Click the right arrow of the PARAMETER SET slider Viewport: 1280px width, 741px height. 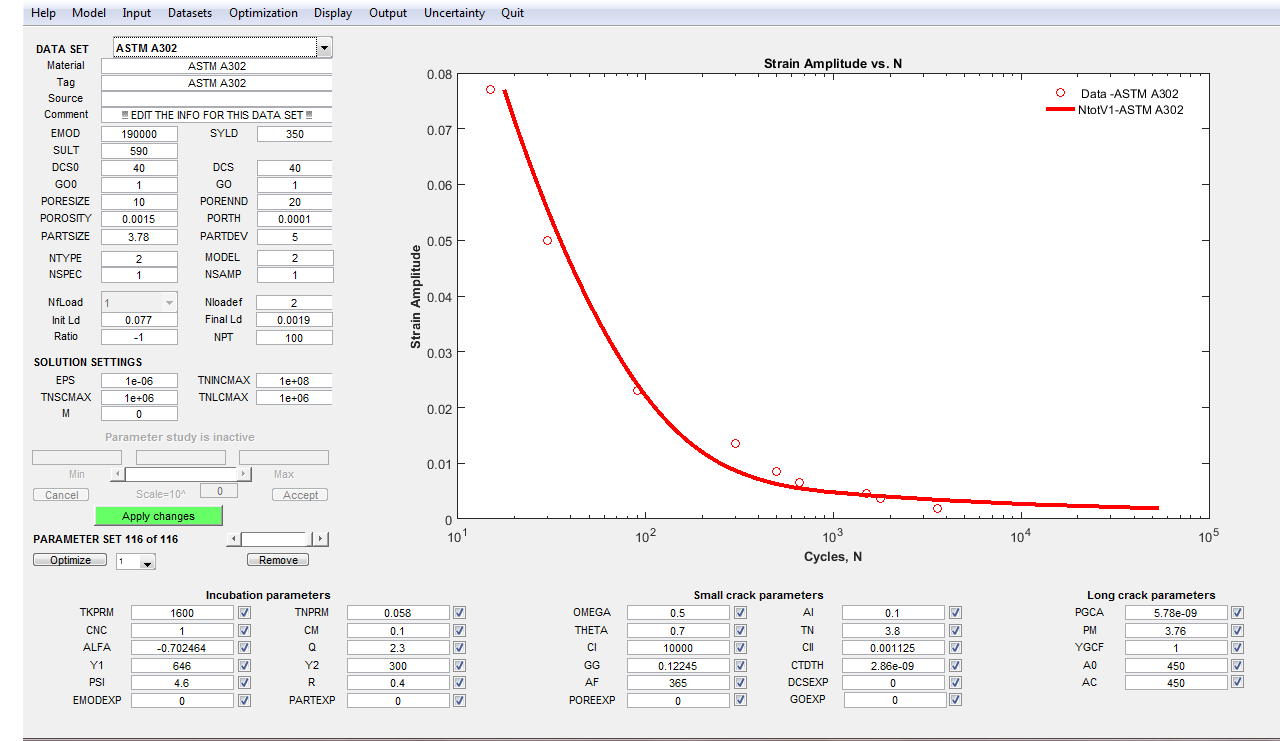tap(320, 539)
